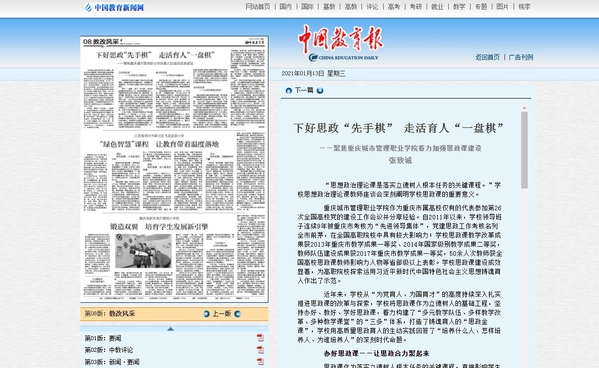Click the right arrow icon after 上一版
599x368 pixels.
click(x=237, y=314)
